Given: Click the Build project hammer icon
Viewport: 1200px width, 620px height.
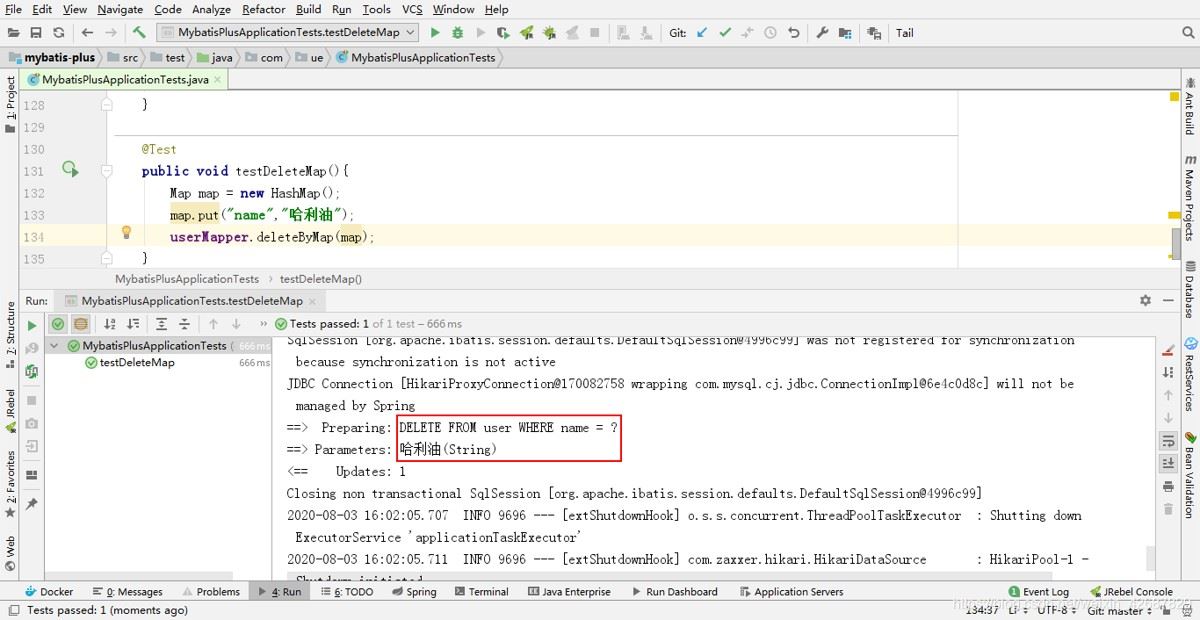Looking at the screenshot, I should pyautogui.click(x=139, y=33).
